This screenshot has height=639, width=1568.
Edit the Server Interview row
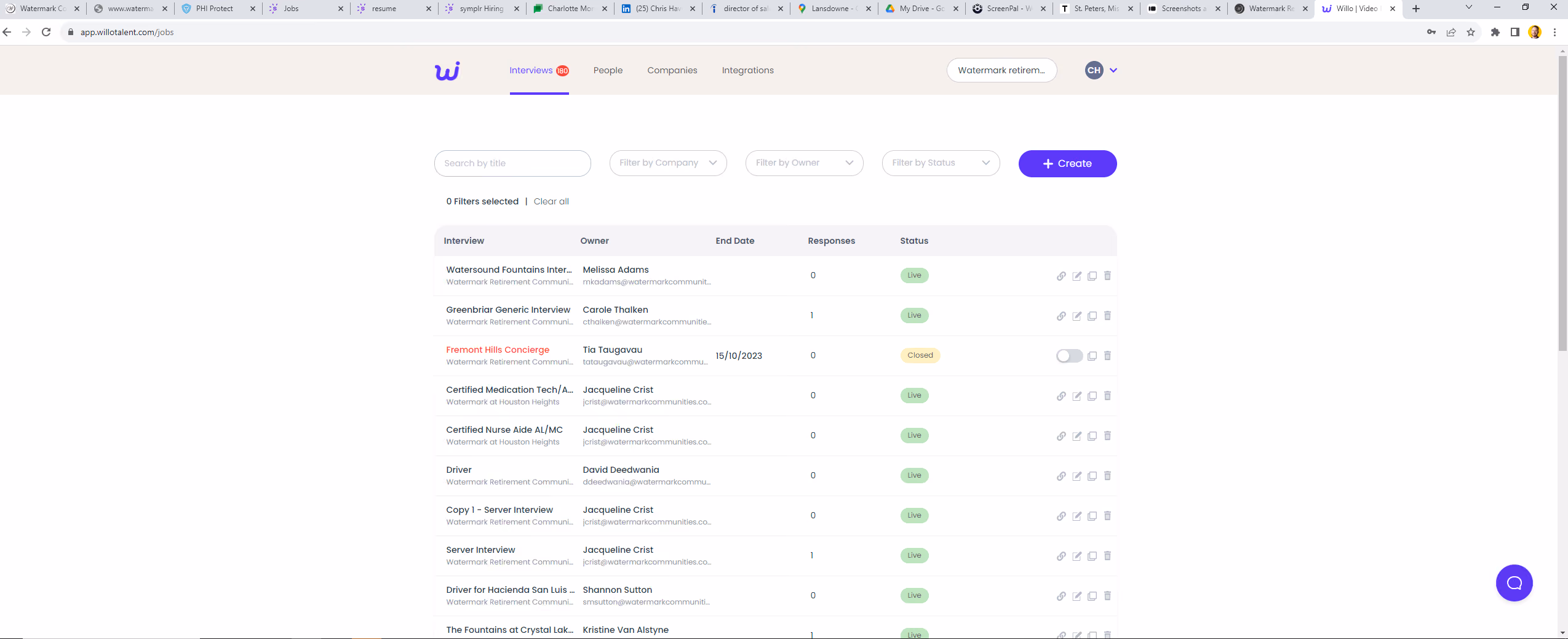pyautogui.click(x=1077, y=556)
